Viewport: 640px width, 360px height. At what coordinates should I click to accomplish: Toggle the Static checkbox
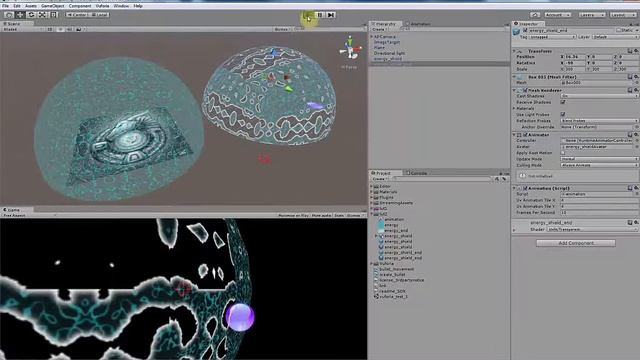pos(619,30)
